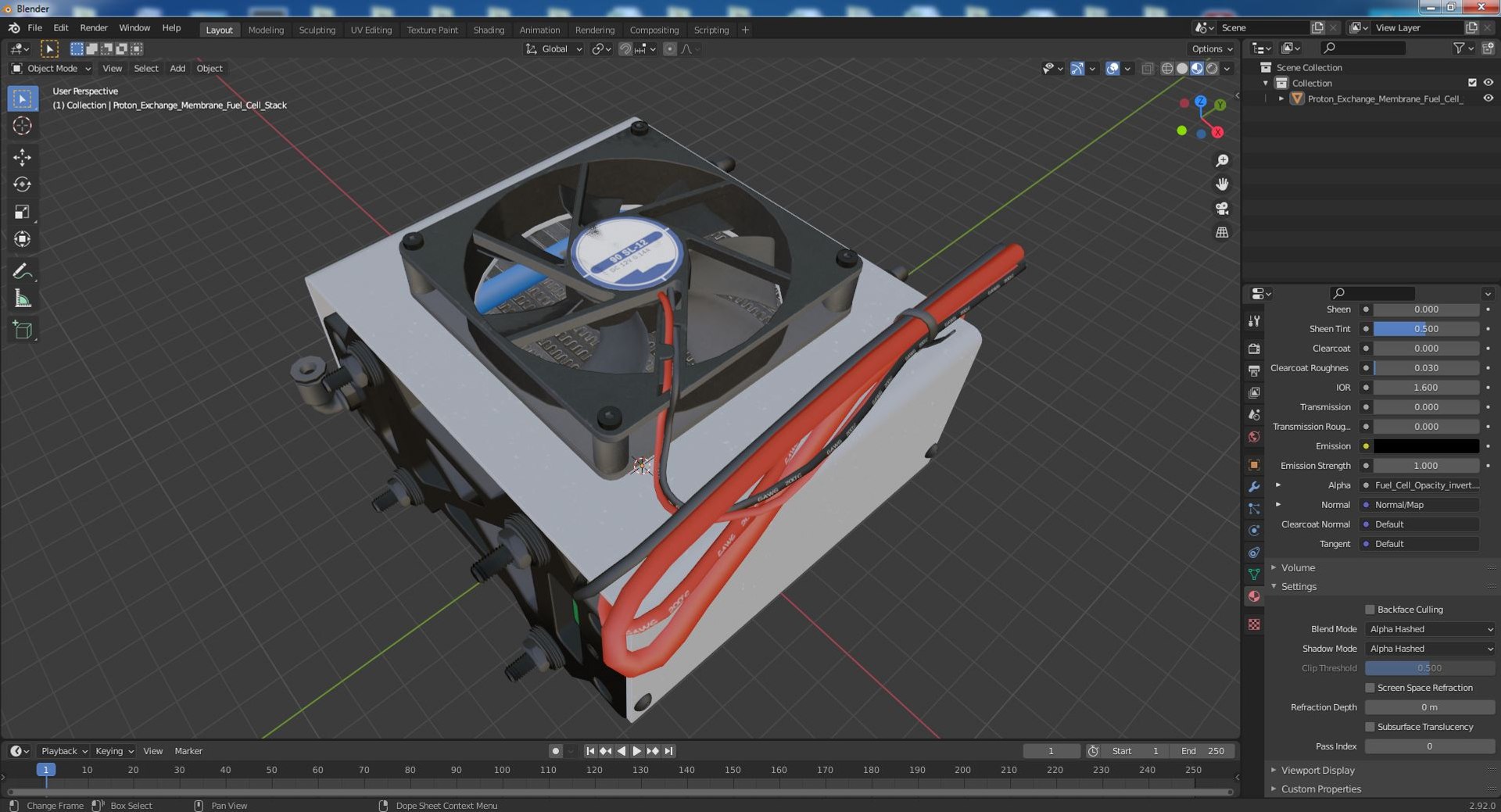Screen dimensions: 1501x812
Task: Activate the Cursor tool
Action: pyautogui.click(x=23, y=126)
